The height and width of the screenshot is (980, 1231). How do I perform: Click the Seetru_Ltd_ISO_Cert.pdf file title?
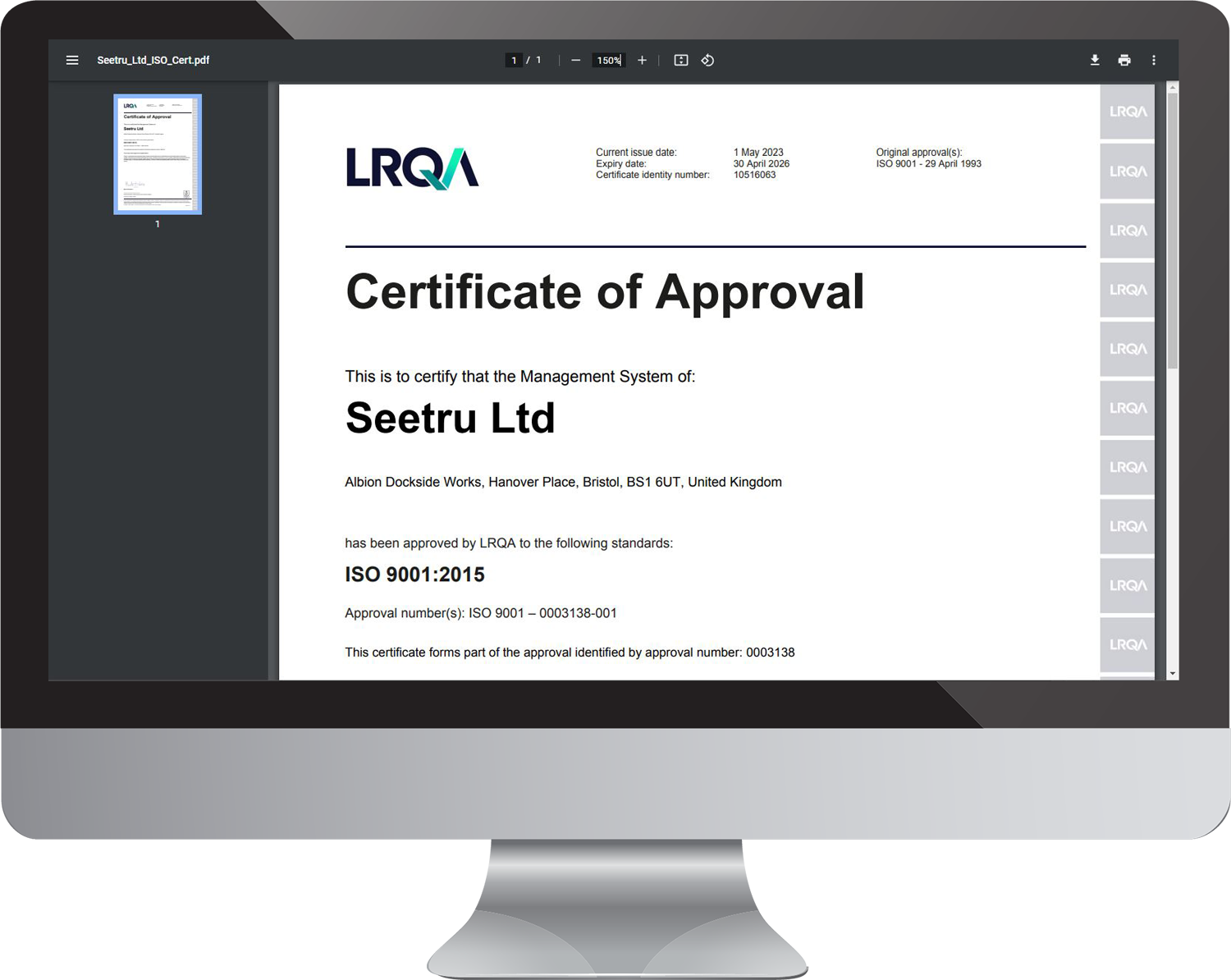coord(153,60)
